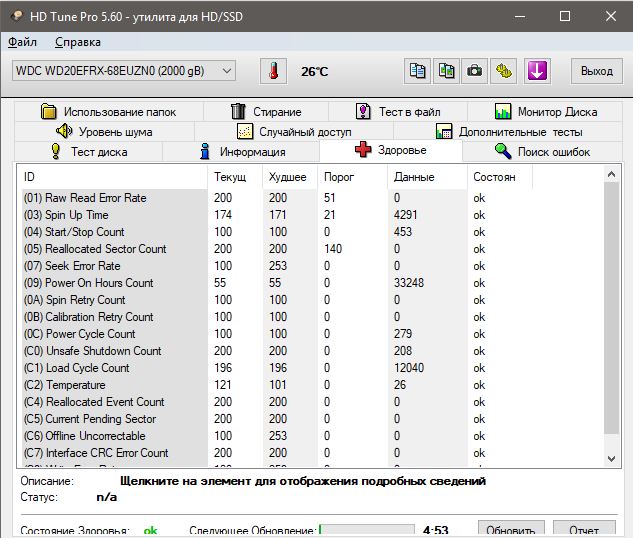The height and width of the screenshot is (538, 633).
Task: Click the Отчет button
Action: click(x=584, y=529)
